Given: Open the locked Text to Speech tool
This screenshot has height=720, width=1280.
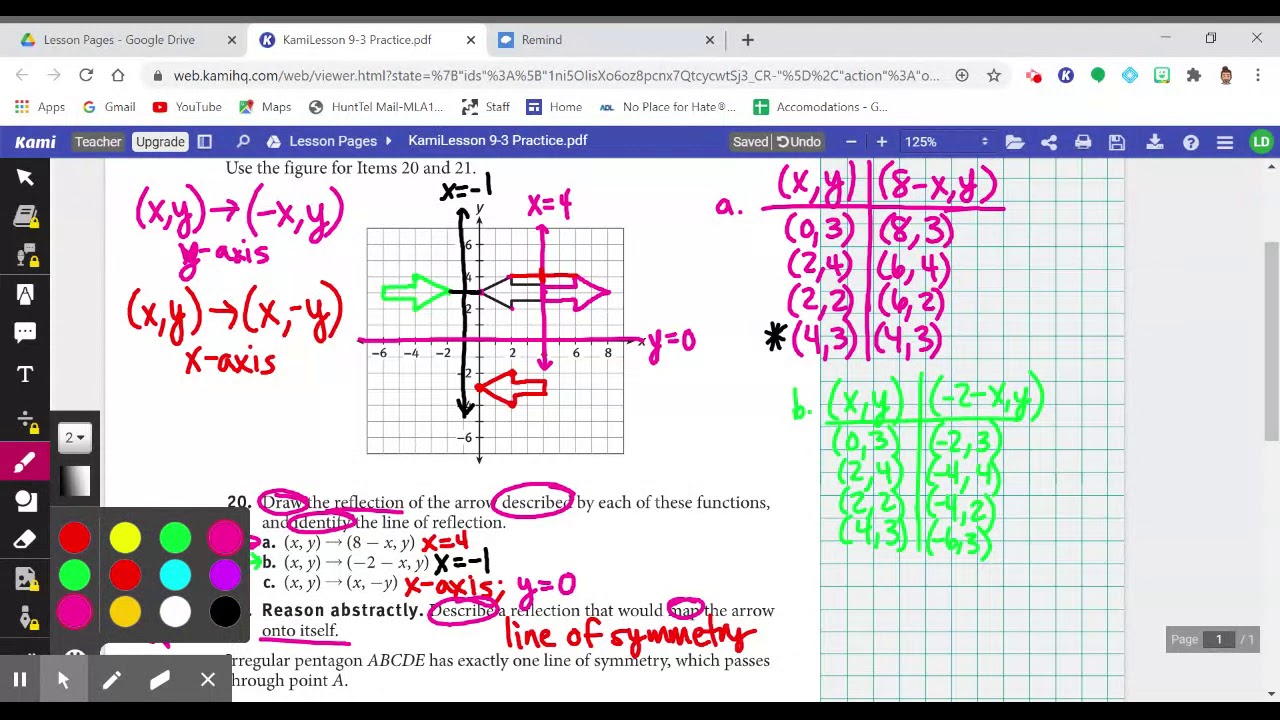Looking at the screenshot, I should (x=25, y=256).
